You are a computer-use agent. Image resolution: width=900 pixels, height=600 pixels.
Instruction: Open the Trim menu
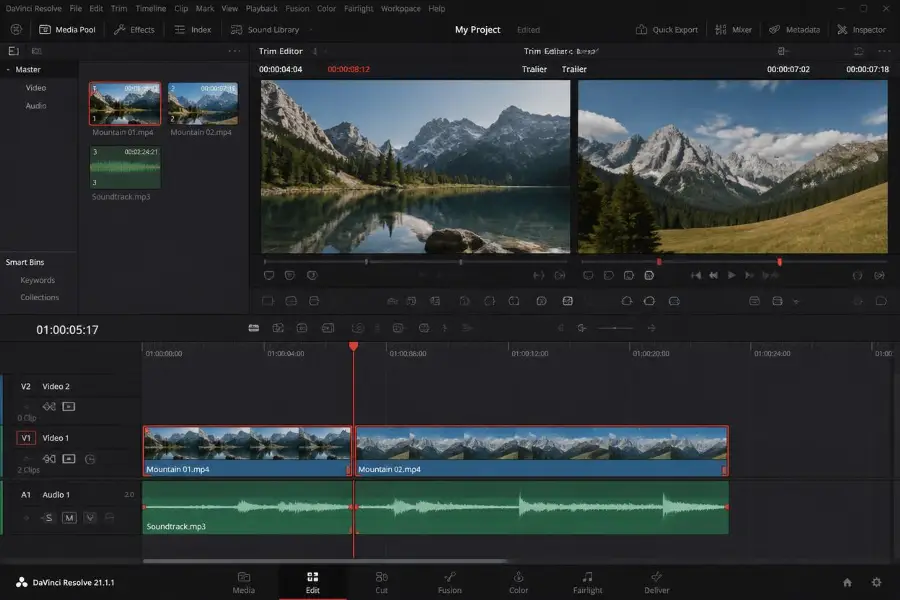click(x=119, y=9)
